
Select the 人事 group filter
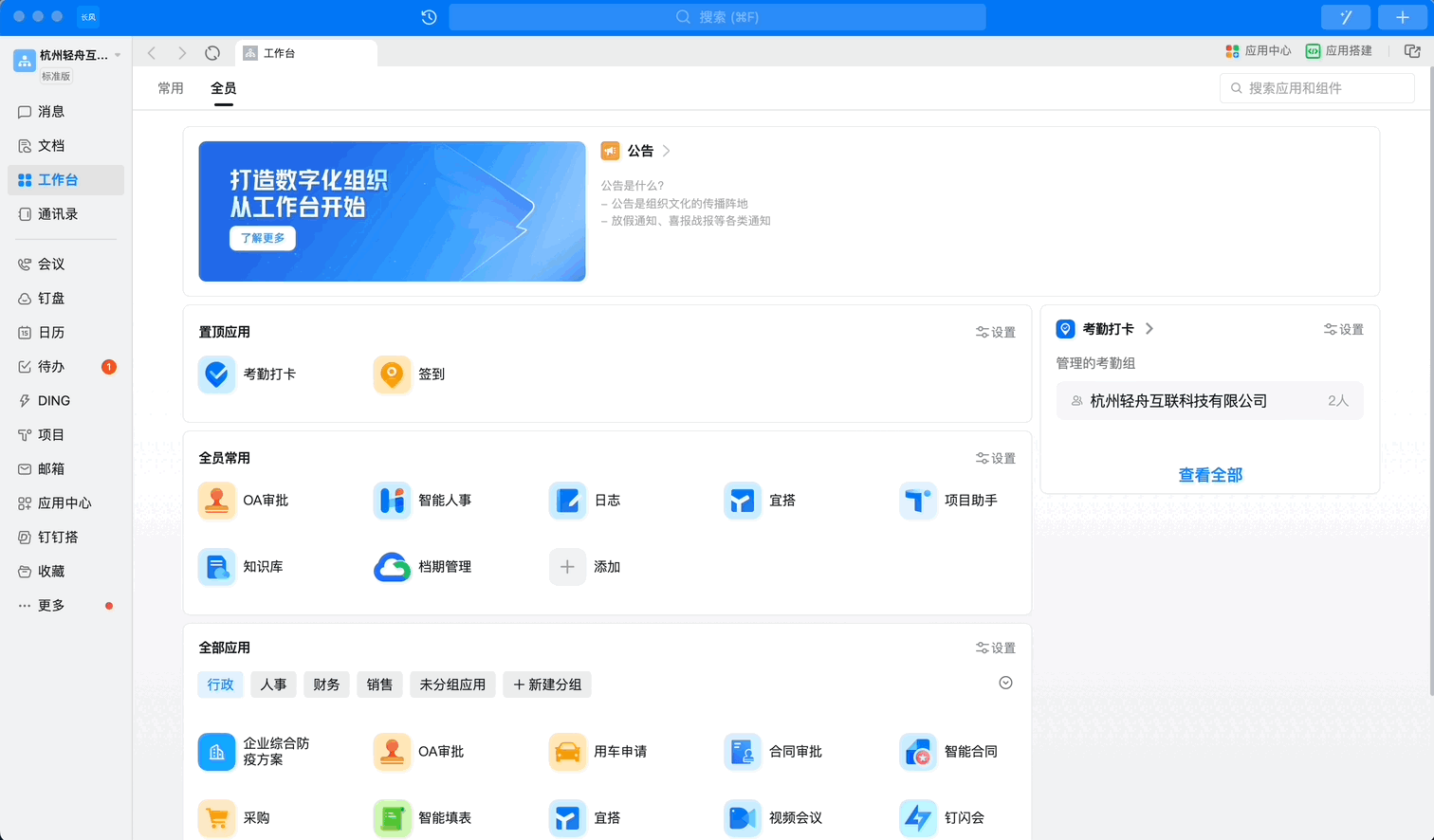coord(274,685)
